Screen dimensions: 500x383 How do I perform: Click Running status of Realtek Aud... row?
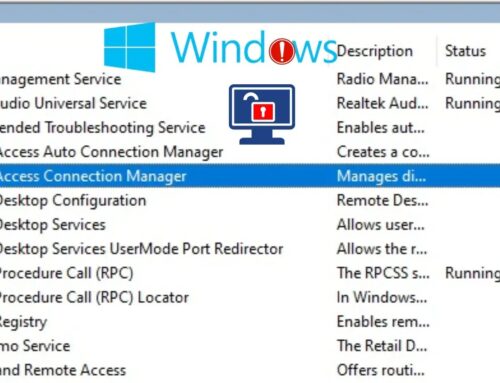coord(473,103)
